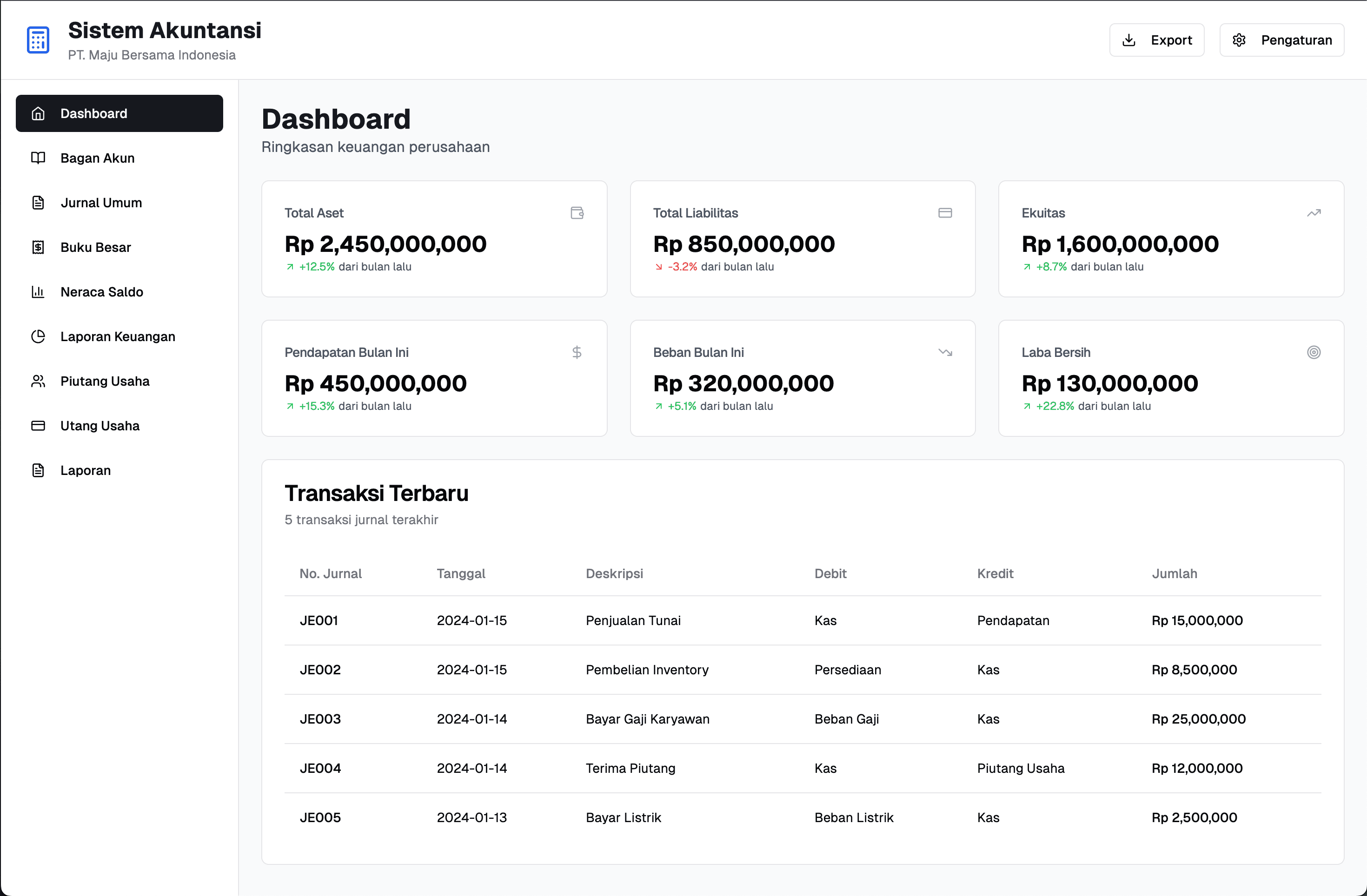Select journal number JE004
Image resolution: width=1367 pixels, height=896 pixels.
pos(320,769)
